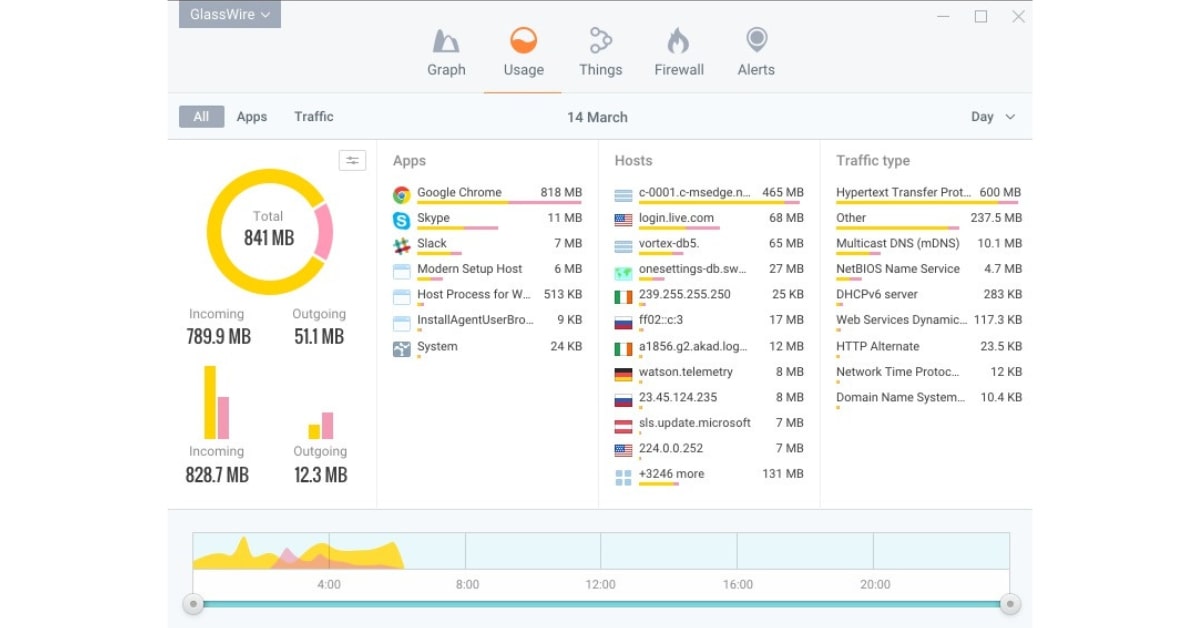Open the Things network icon
Viewport: 1200px width, 628px height.
click(x=600, y=41)
